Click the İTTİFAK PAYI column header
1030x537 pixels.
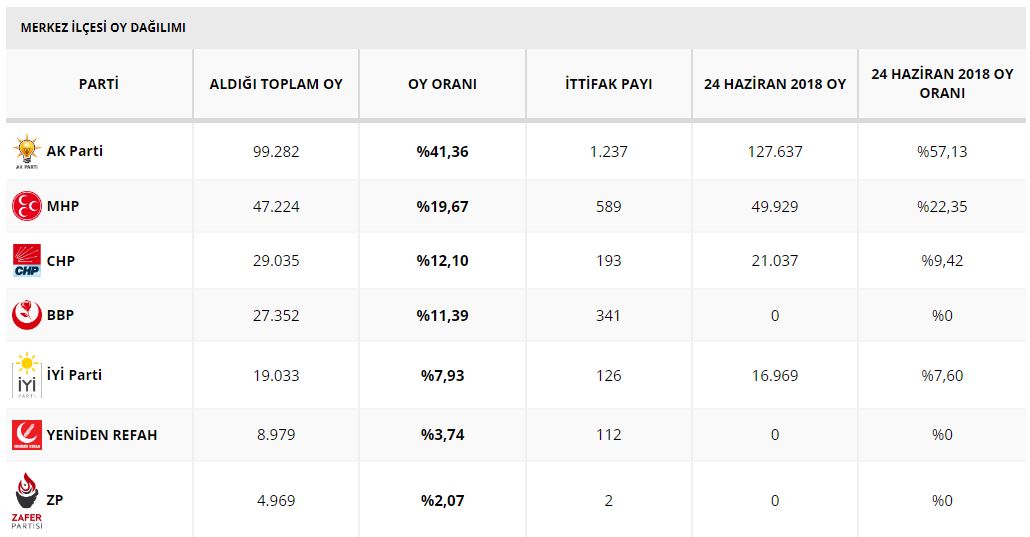[608, 84]
